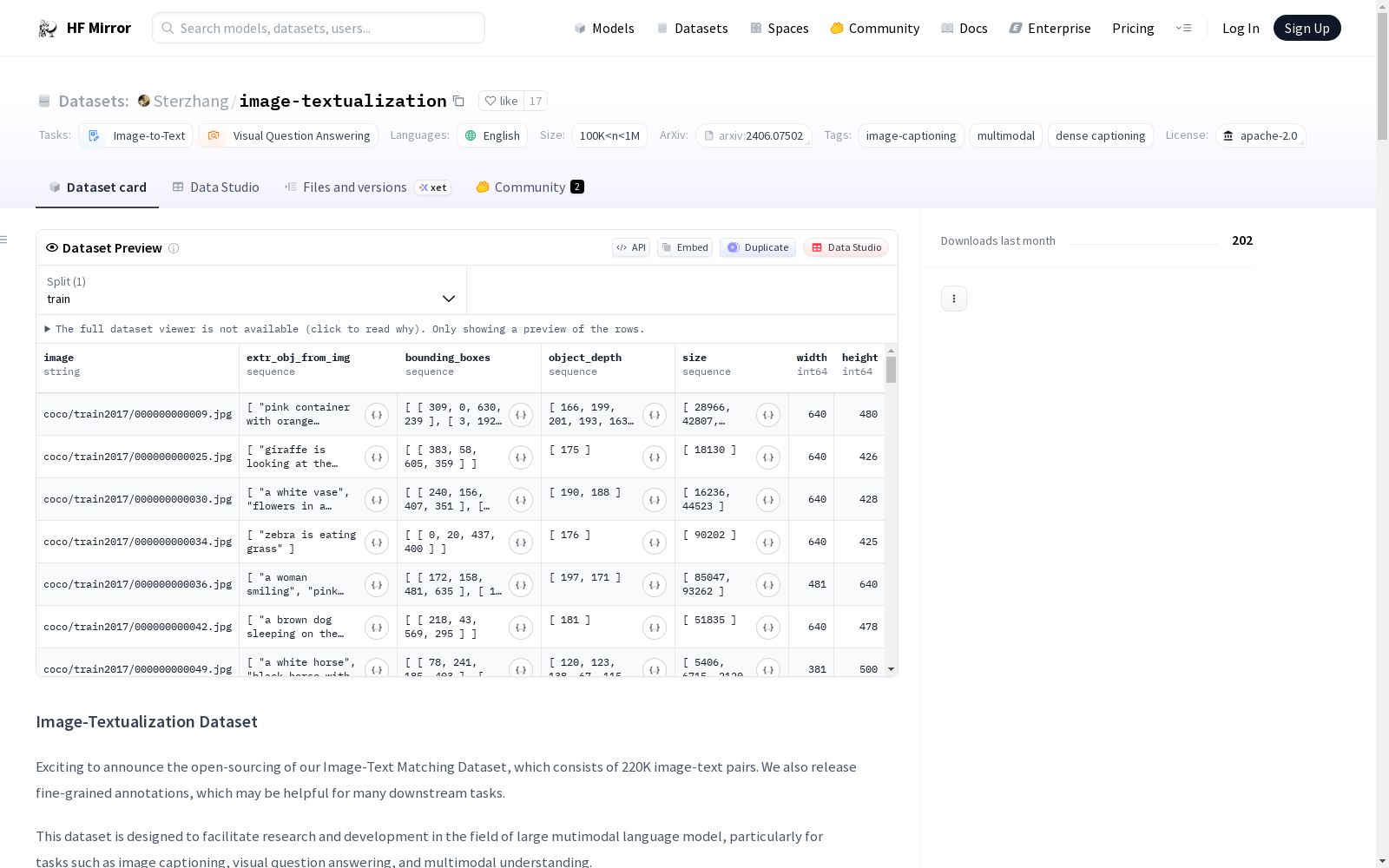The height and width of the screenshot is (868, 1389).
Task: Open the Split train dropdown
Action: click(251, 290)
